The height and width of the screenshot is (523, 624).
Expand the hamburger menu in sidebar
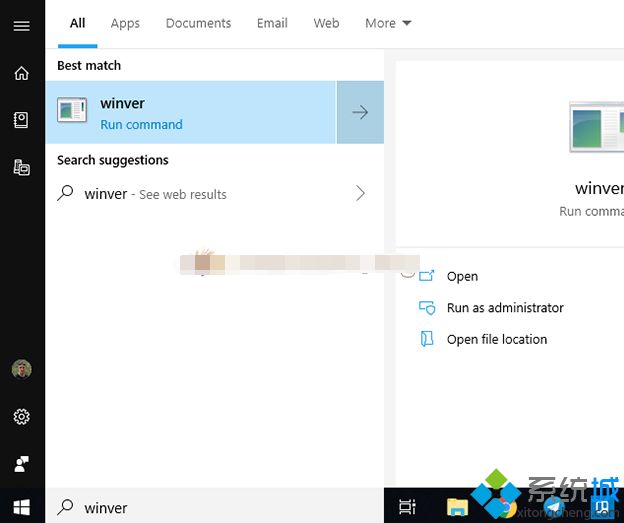coord(21,26)
